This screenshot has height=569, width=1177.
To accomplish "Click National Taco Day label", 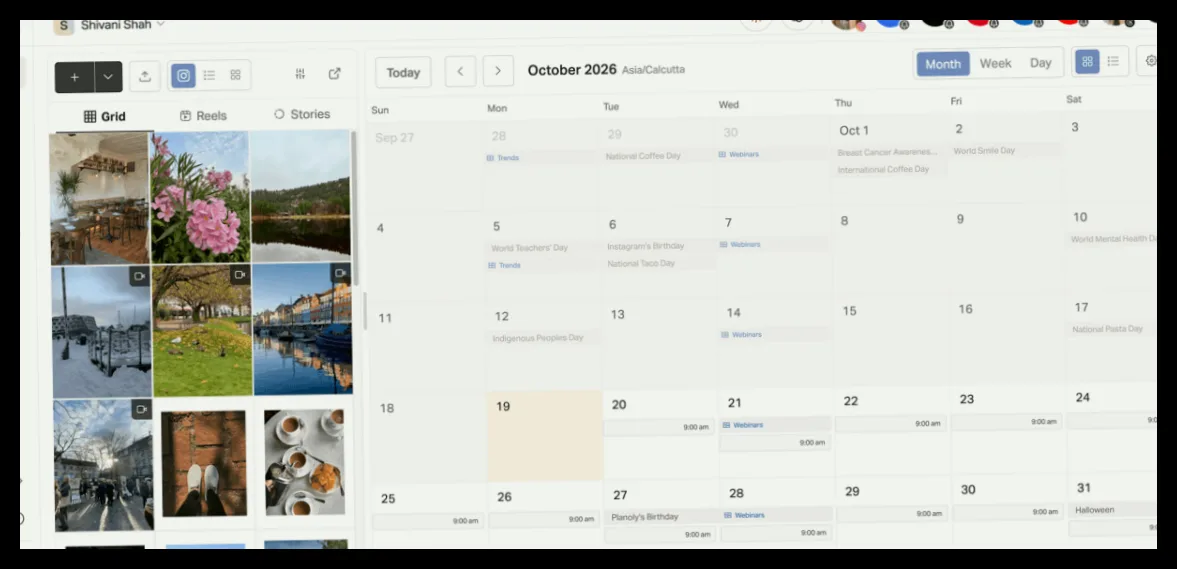I will (x=641, y=263).
